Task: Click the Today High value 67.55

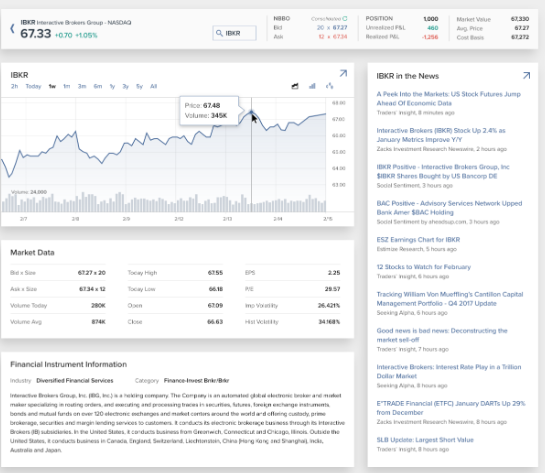Action: coord(215,273)
